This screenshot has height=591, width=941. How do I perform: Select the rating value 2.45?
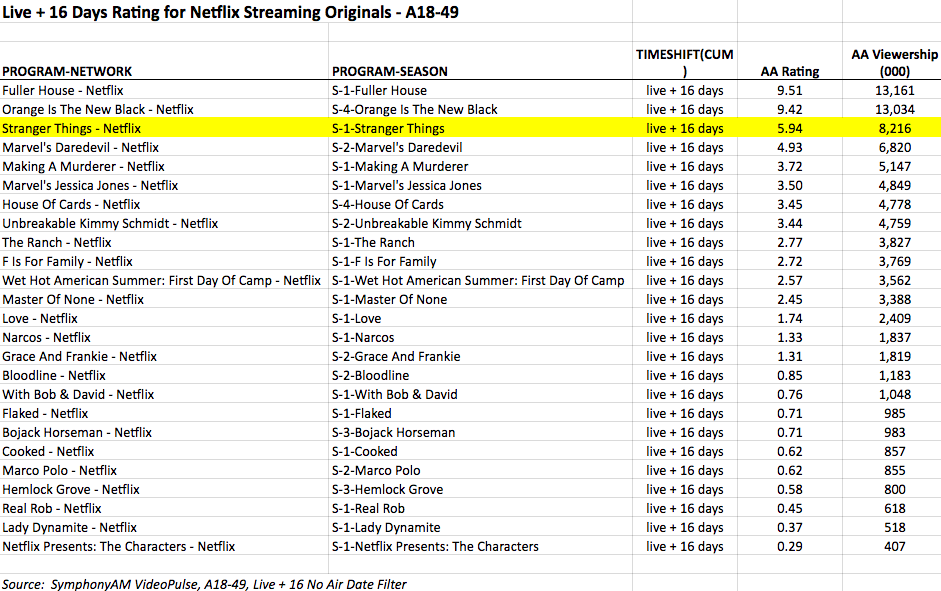(x=790, y=299)
